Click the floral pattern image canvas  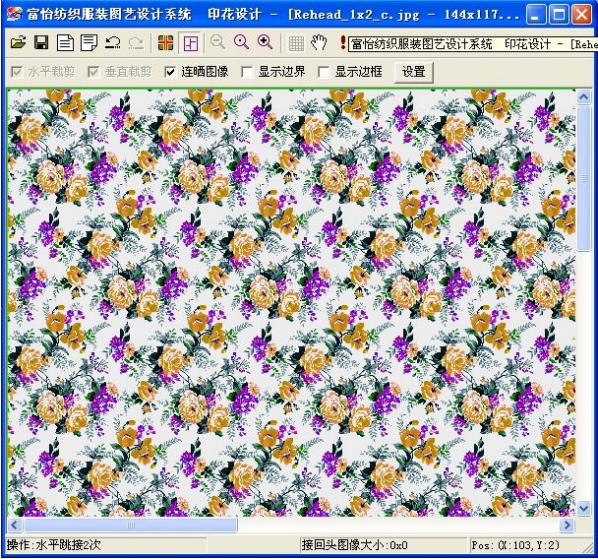pyautogui.click(x=291, y=303)
